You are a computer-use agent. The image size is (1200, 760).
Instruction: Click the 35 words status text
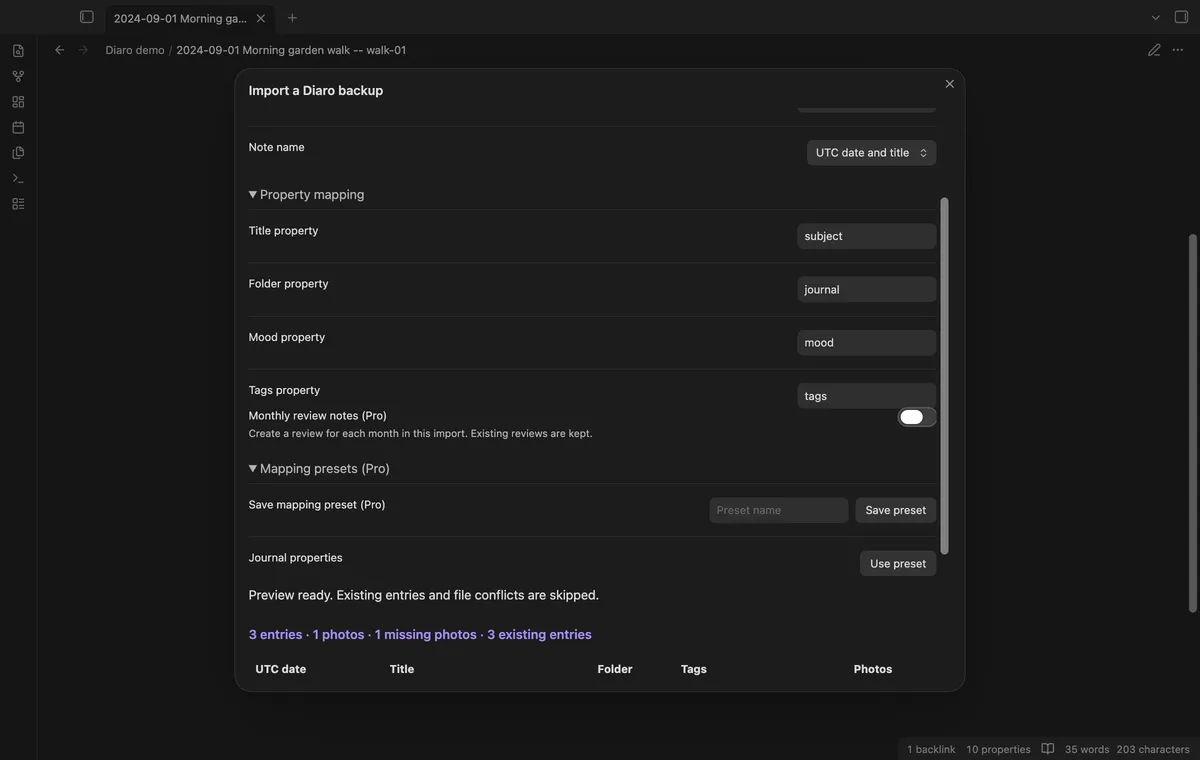pos(1087,749)
